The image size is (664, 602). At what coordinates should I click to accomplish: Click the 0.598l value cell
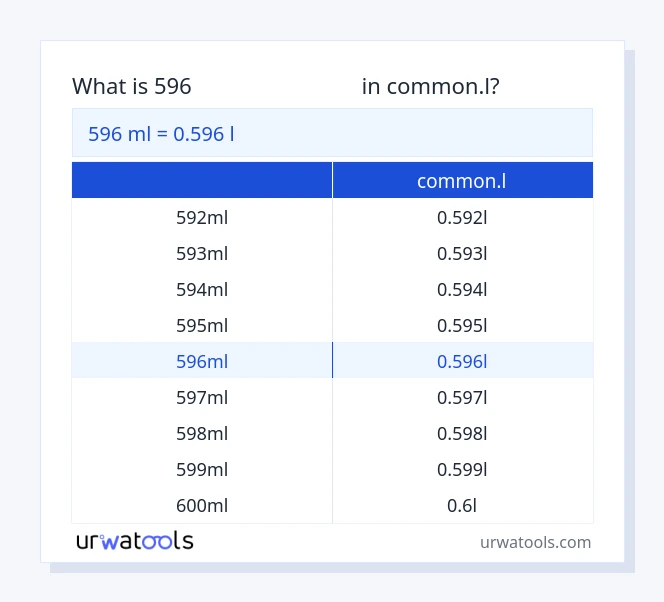point(462,433)
